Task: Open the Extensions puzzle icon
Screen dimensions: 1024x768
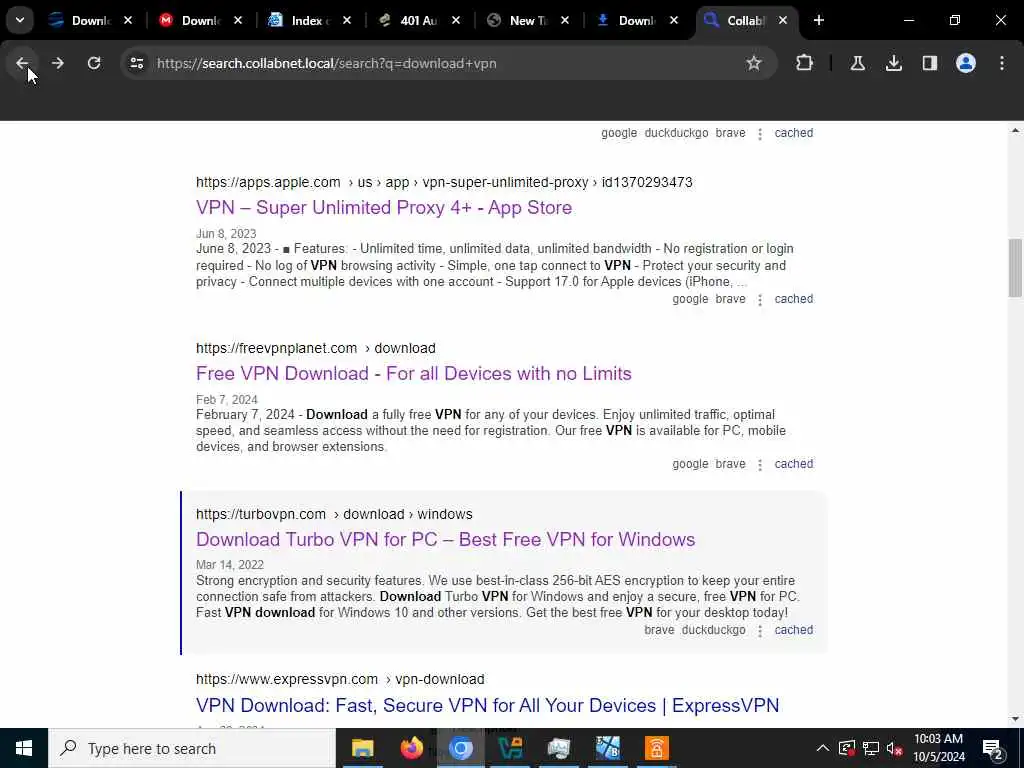Action: (x=805, y=63)
